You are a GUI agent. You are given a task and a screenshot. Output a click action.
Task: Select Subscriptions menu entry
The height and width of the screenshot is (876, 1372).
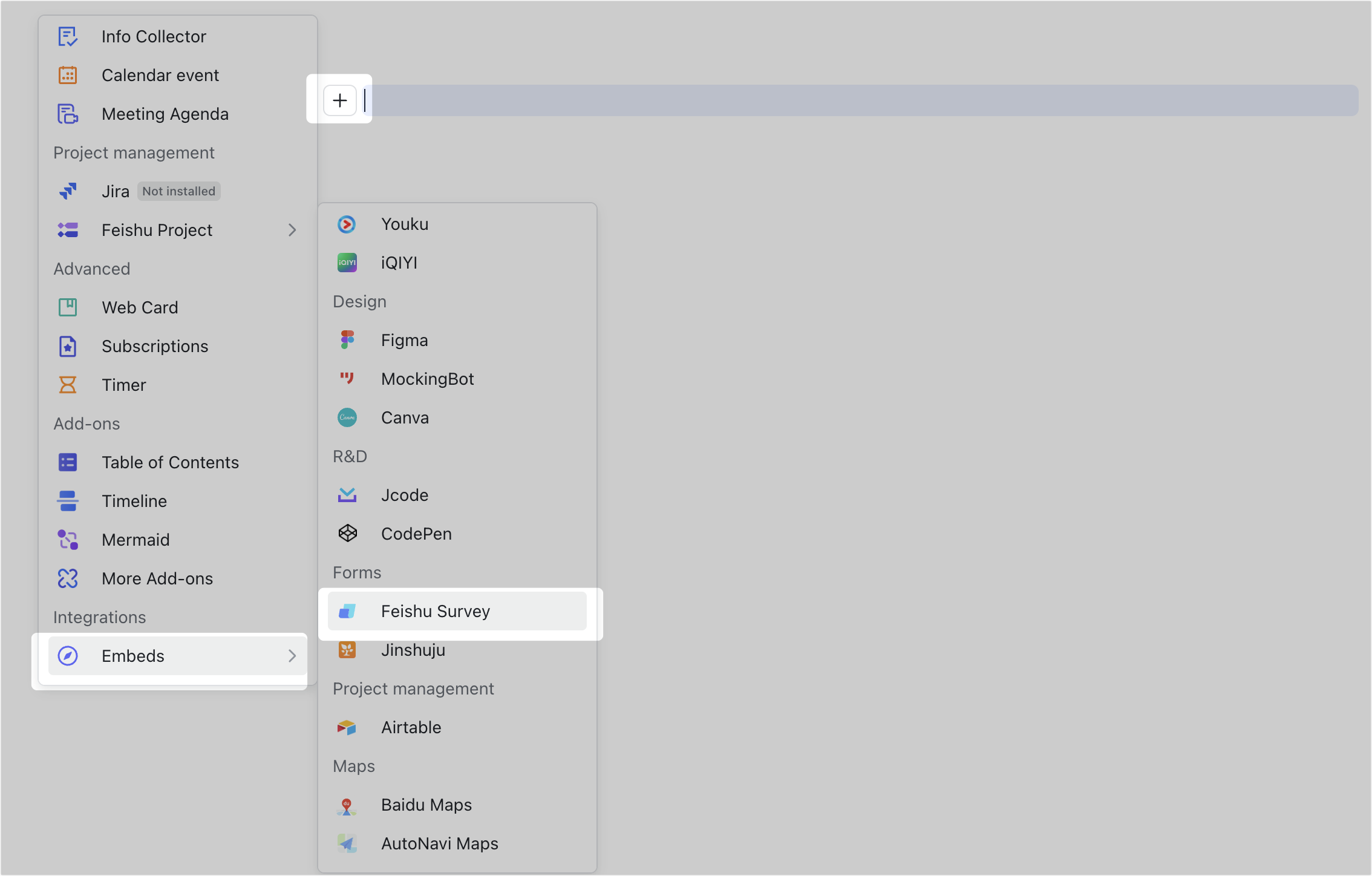click(x=178, y=346)
